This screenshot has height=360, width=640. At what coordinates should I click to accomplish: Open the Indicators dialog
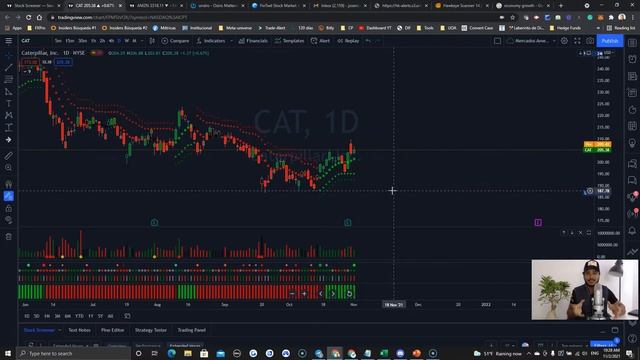coord(211,41)
